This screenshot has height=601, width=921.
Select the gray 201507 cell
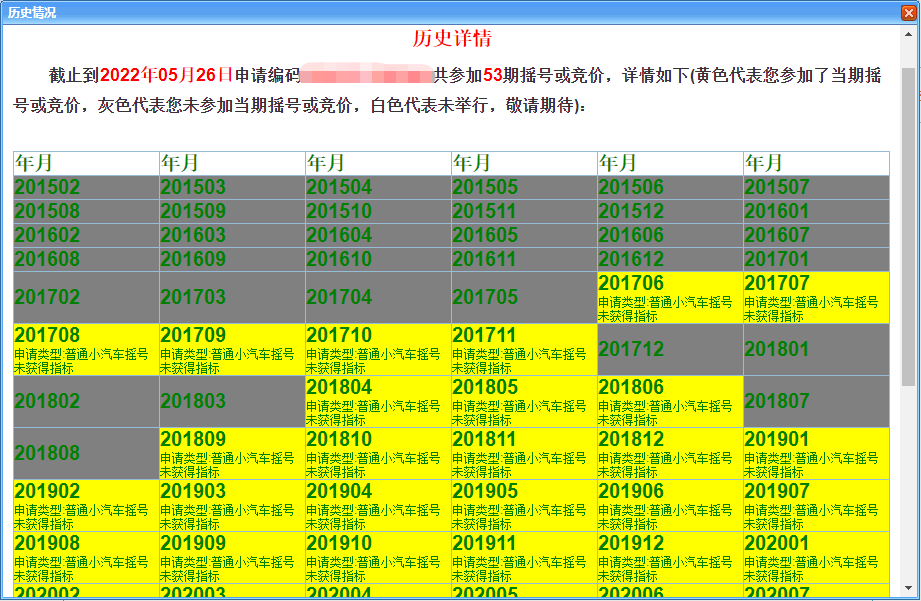coord(816,187)
